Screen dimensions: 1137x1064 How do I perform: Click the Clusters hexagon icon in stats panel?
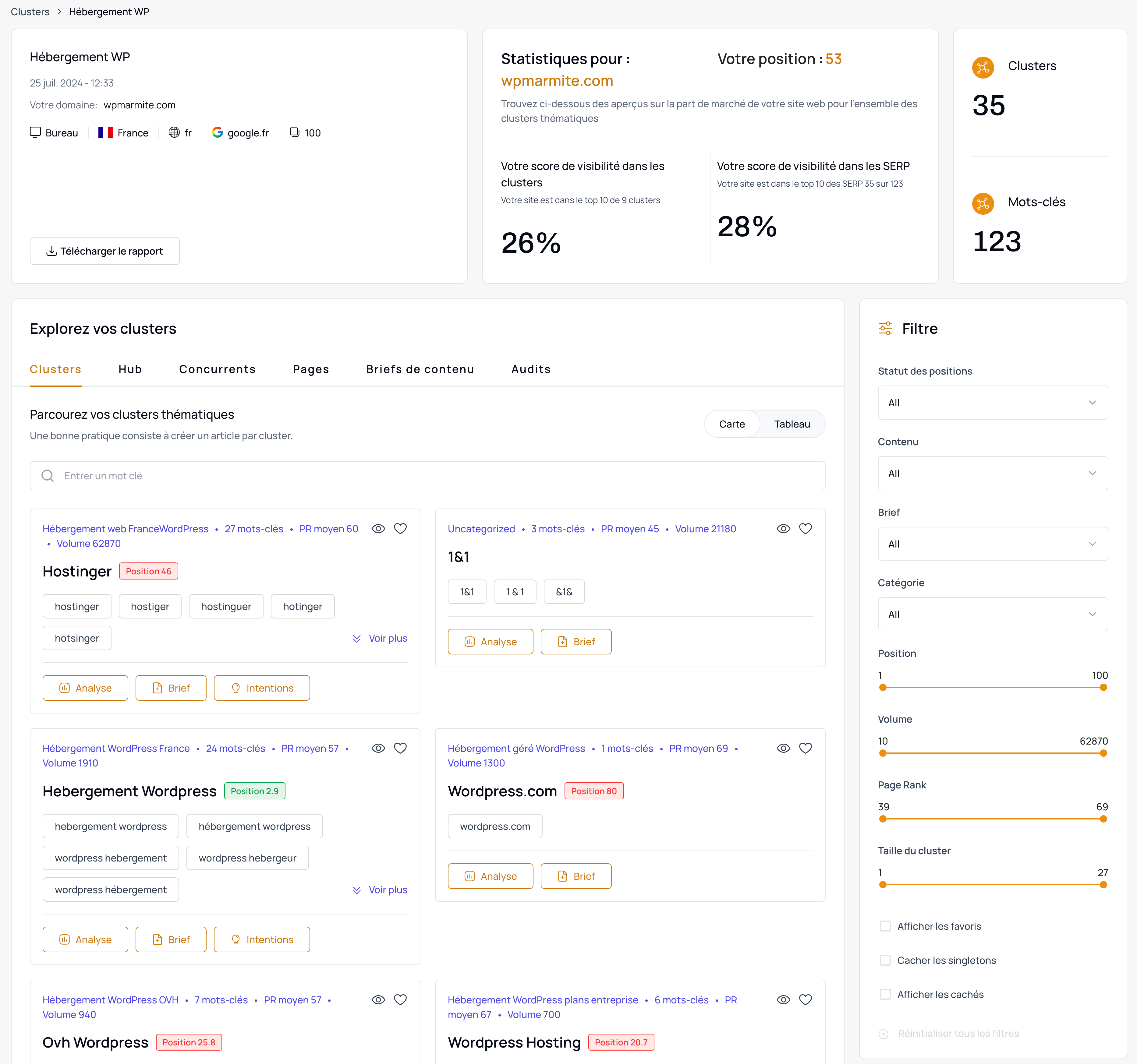click(x=983, y=67)
